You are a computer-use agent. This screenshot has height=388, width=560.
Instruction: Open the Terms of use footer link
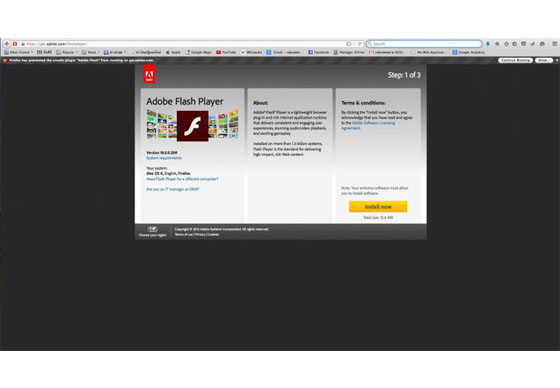tap(184, 235)
